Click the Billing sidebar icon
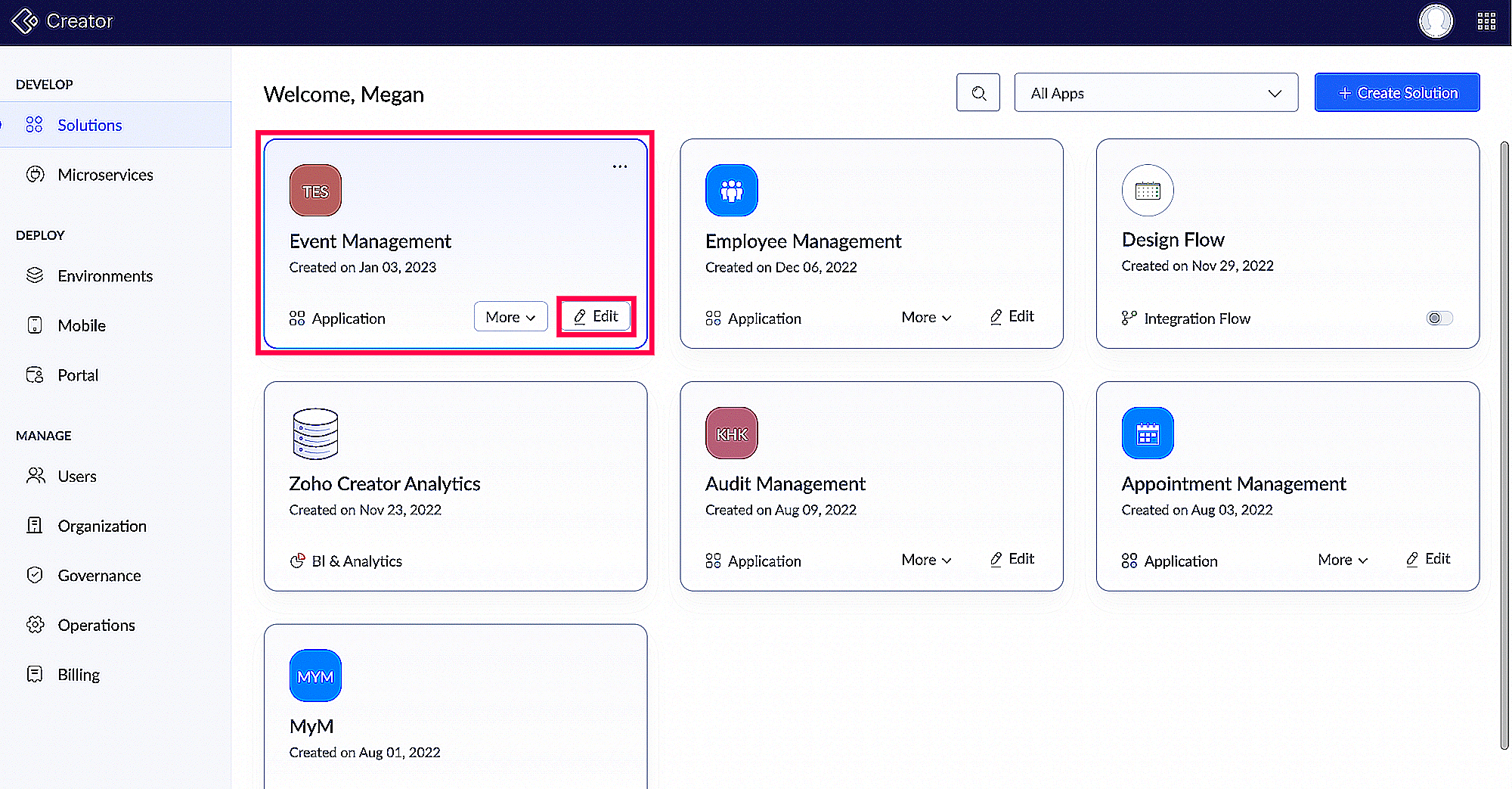Screen dimensions: 1512x789 35,674
